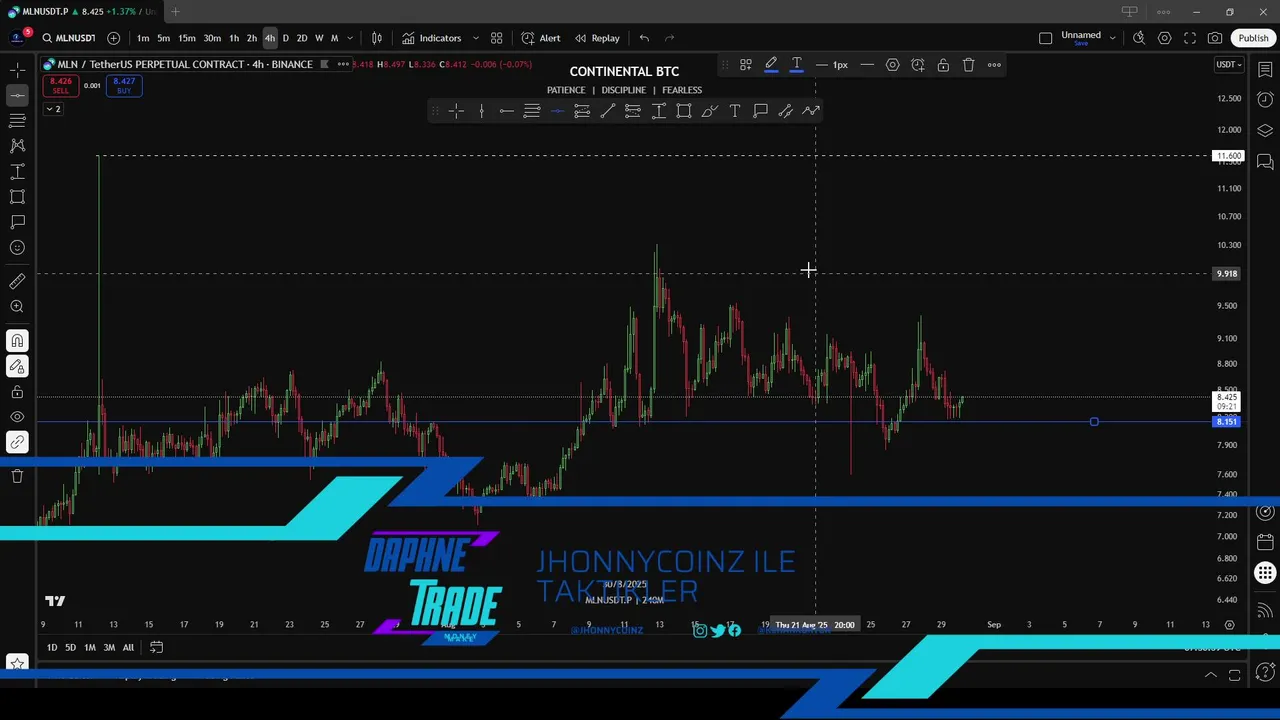
Task: Lock the selected drawing in floating toolbar
Action: (x=943, y=65)
